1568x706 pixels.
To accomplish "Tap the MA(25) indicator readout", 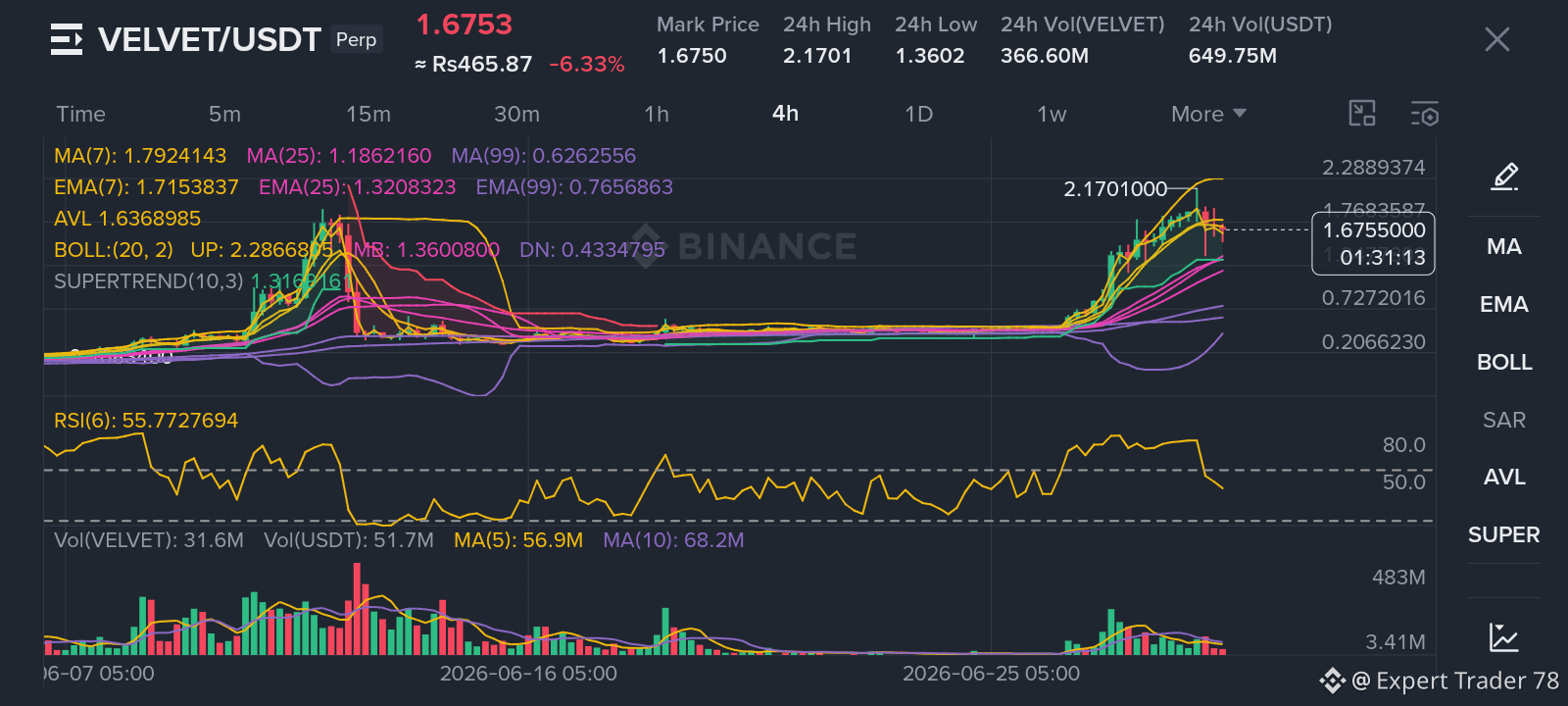I will [x=339, y=156].
